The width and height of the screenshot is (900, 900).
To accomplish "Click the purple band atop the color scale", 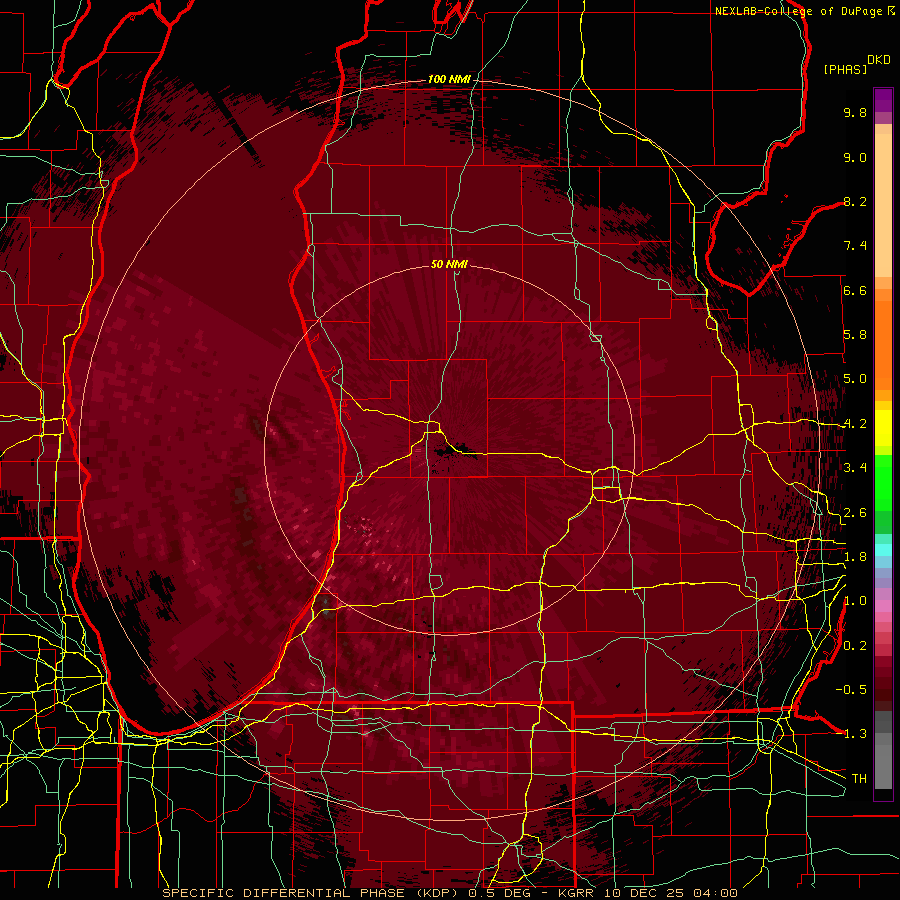I will [883, 101].
